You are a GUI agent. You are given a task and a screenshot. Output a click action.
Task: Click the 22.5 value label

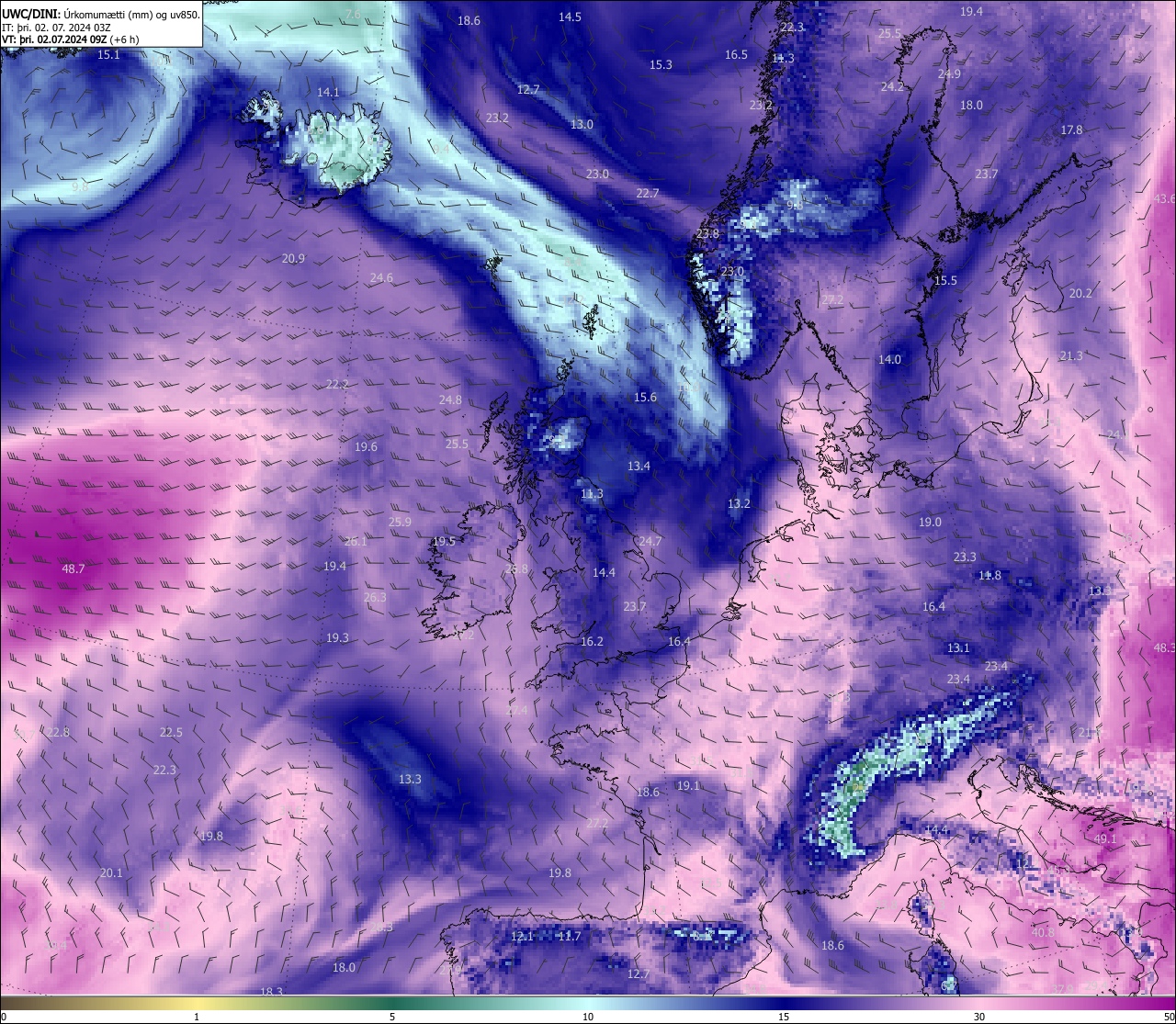pos(171,732)
